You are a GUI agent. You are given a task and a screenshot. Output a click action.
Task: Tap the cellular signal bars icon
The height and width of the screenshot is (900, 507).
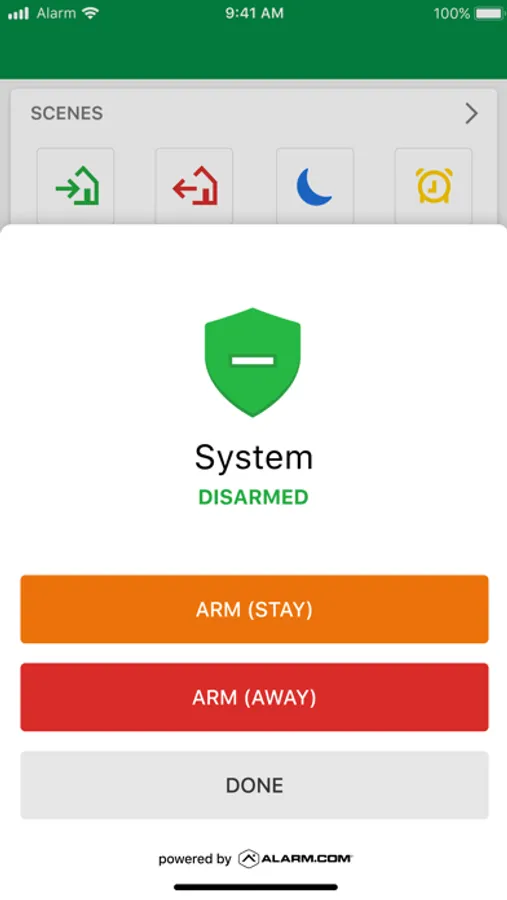pos(18,14)
